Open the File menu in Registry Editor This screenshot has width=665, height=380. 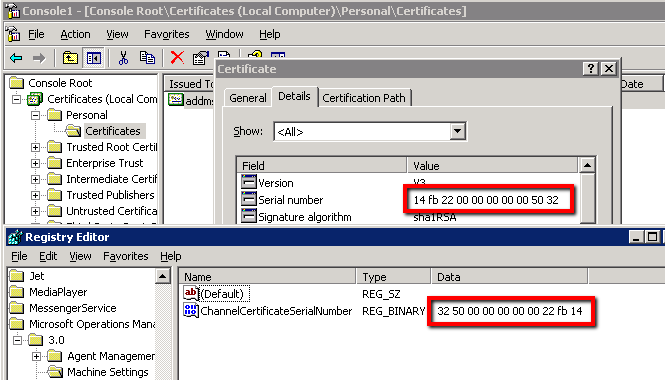19,256
